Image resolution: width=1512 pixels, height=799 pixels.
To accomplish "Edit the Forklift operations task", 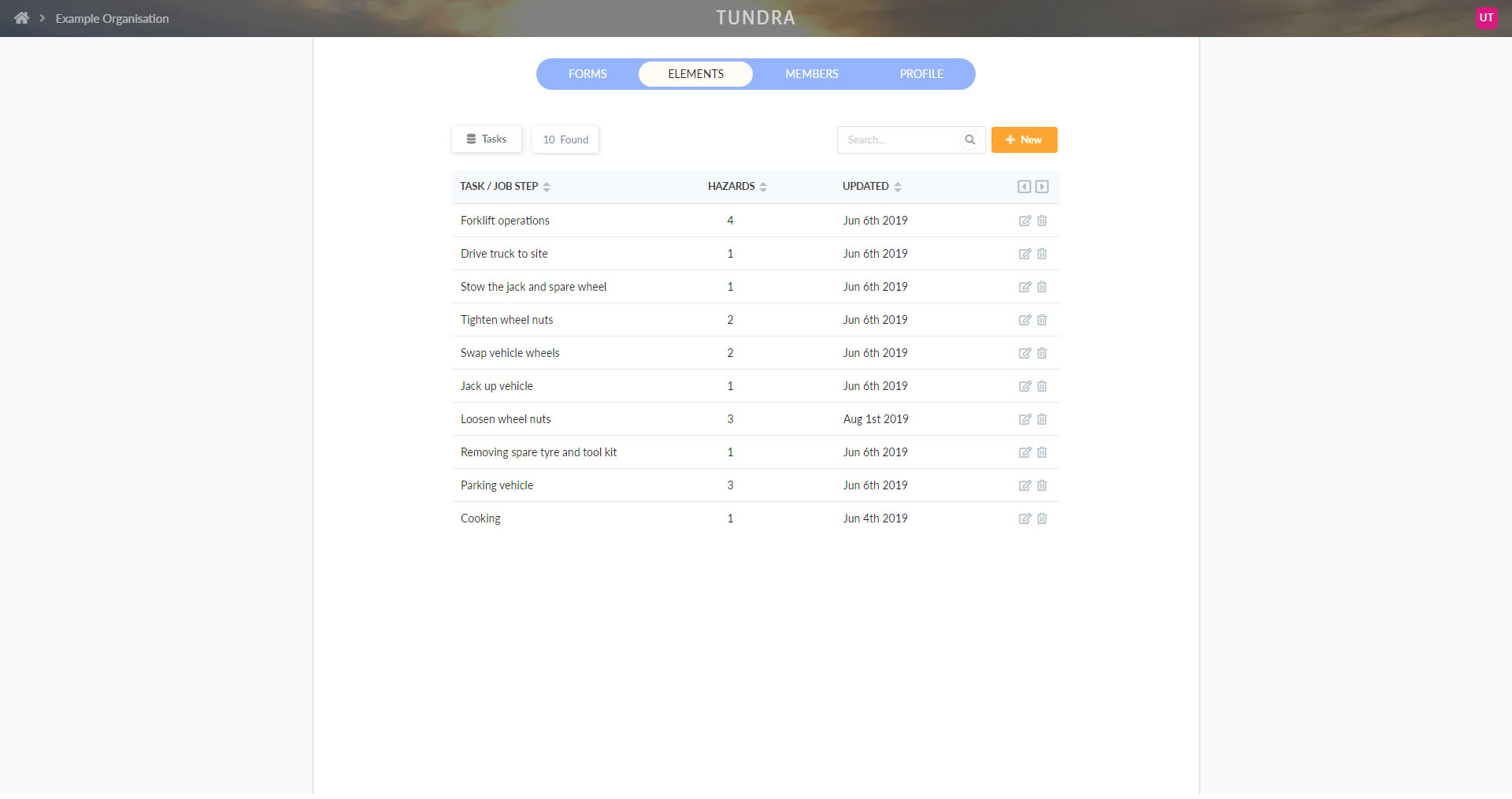I will click(x=1025, y=221).
